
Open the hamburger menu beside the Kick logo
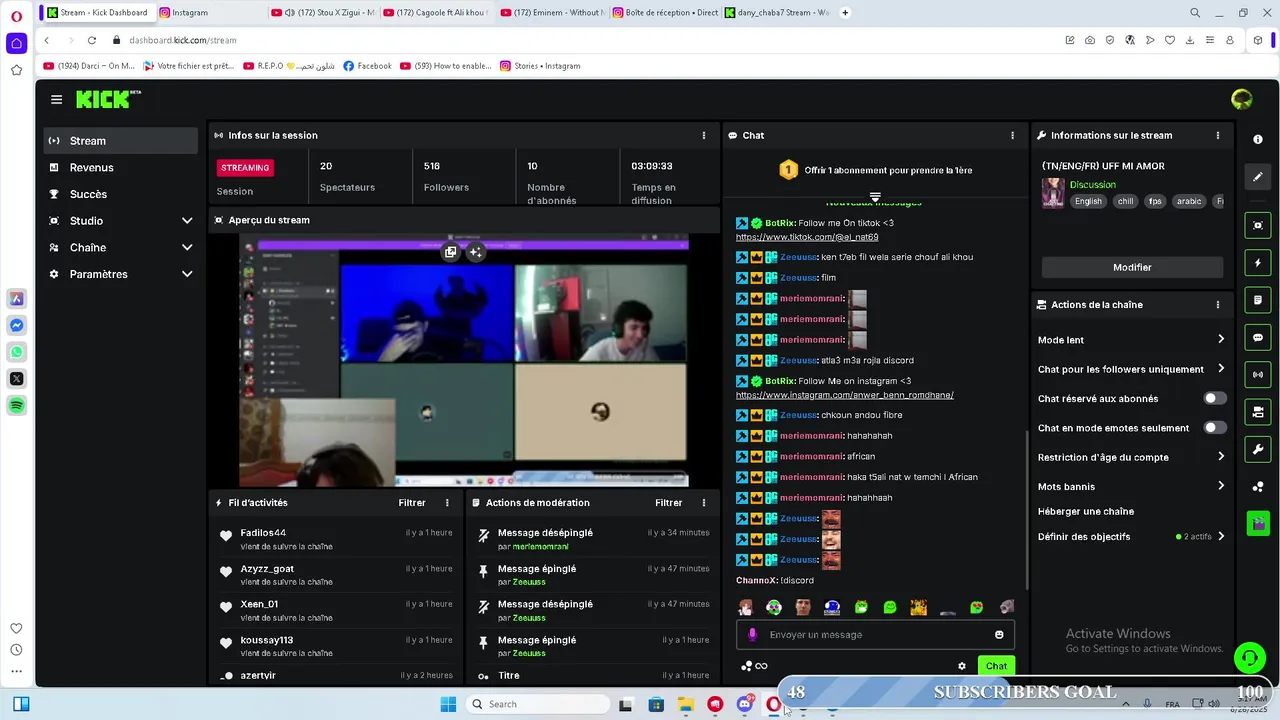click(x=56, y=99)
